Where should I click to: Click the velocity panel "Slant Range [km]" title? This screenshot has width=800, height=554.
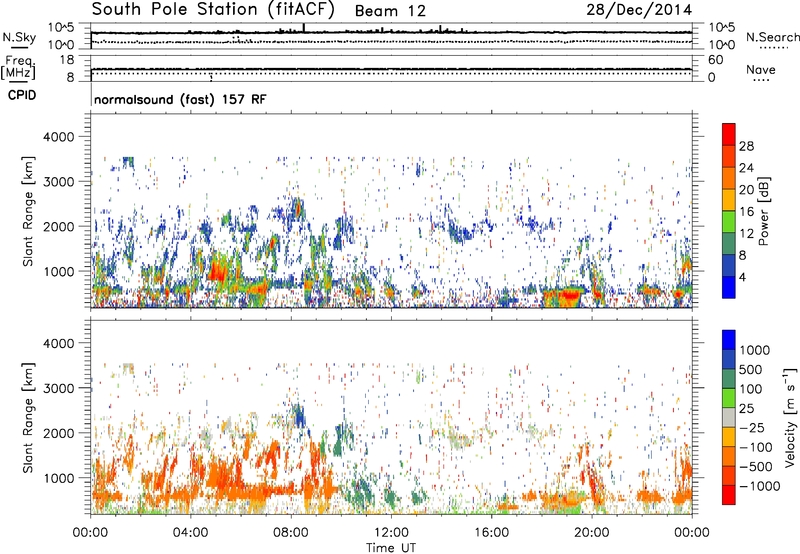[x=28, y=417]
